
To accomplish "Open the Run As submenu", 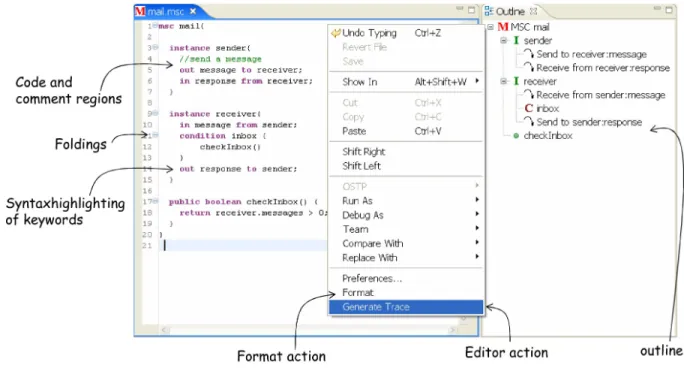I will pyautogui.click(x=406, y=201).
